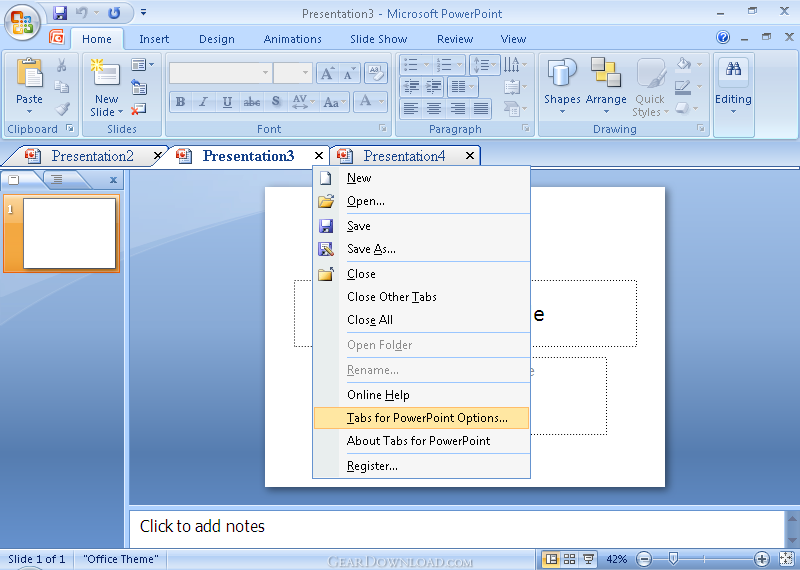Toggle Align Text Right
The height and width of the screenshot is (570, 800).
click(458, 108)
